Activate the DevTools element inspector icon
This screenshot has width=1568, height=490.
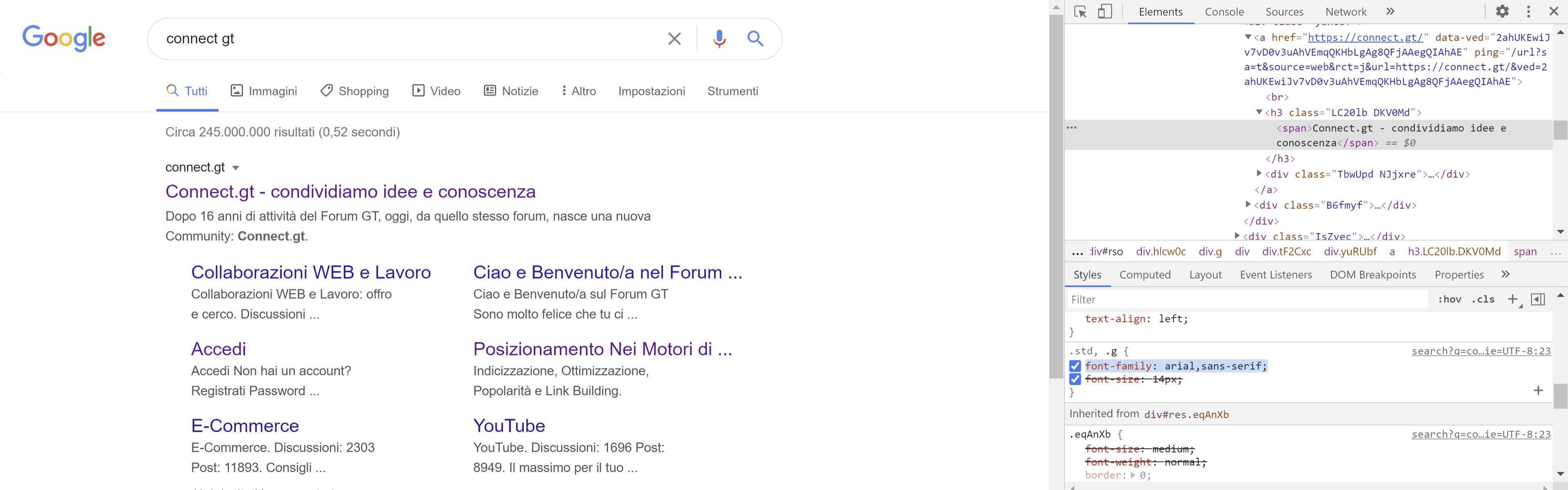[1080, 11]
